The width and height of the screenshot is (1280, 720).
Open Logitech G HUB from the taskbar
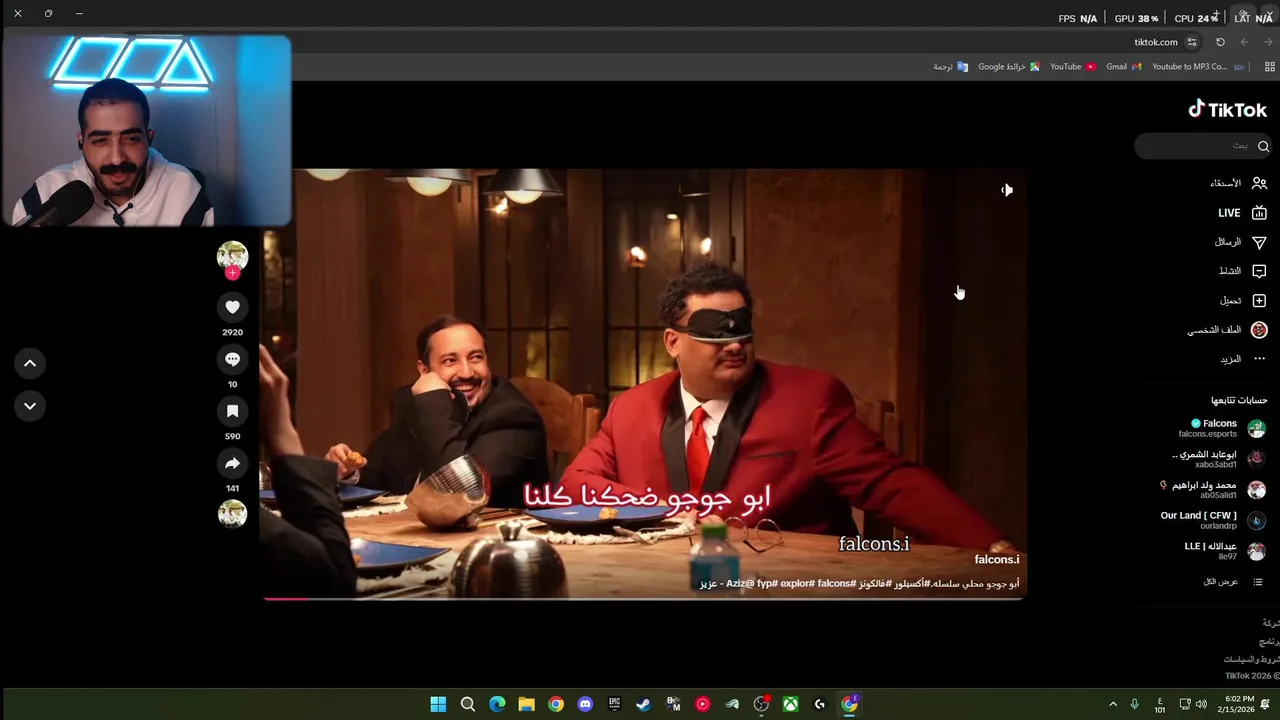click(820, 704)
